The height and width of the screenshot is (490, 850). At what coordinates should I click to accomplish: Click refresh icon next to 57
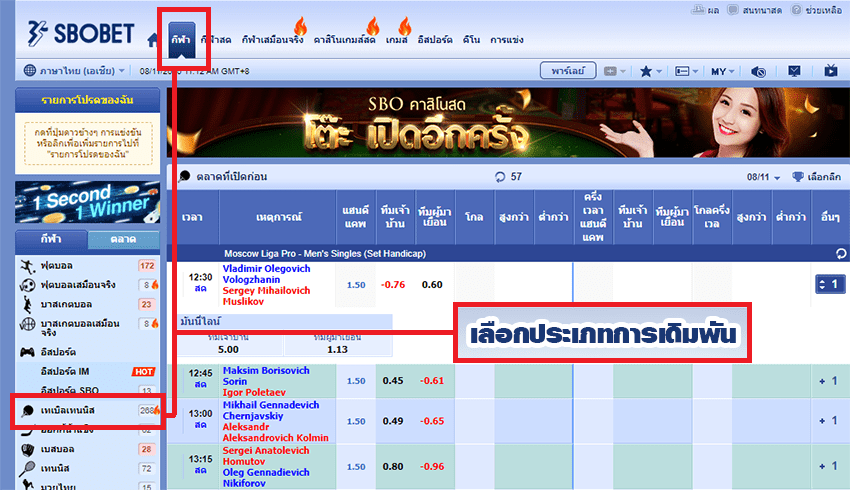(500, 177)
